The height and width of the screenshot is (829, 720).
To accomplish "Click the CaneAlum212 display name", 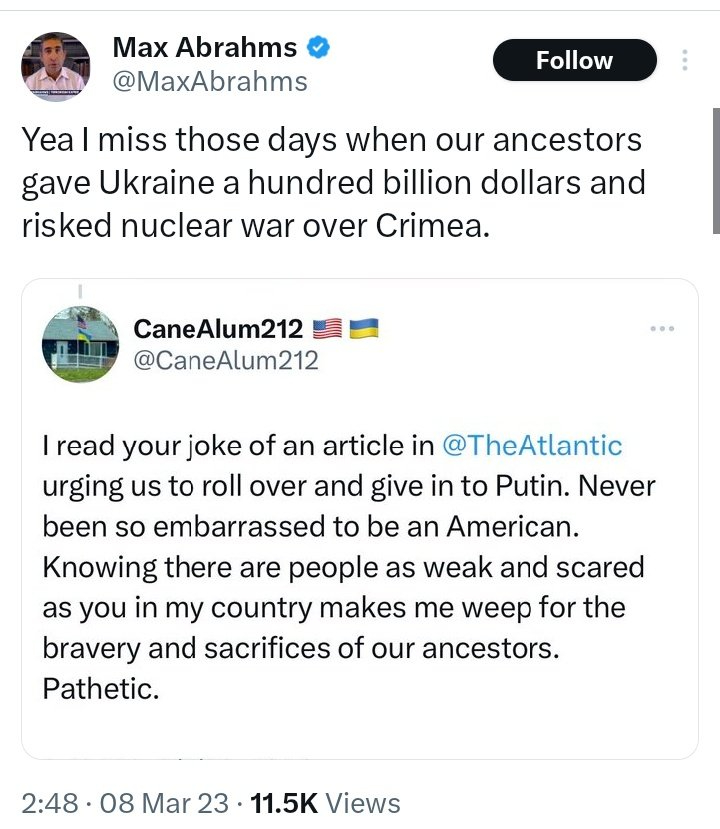I will point(218,328).
